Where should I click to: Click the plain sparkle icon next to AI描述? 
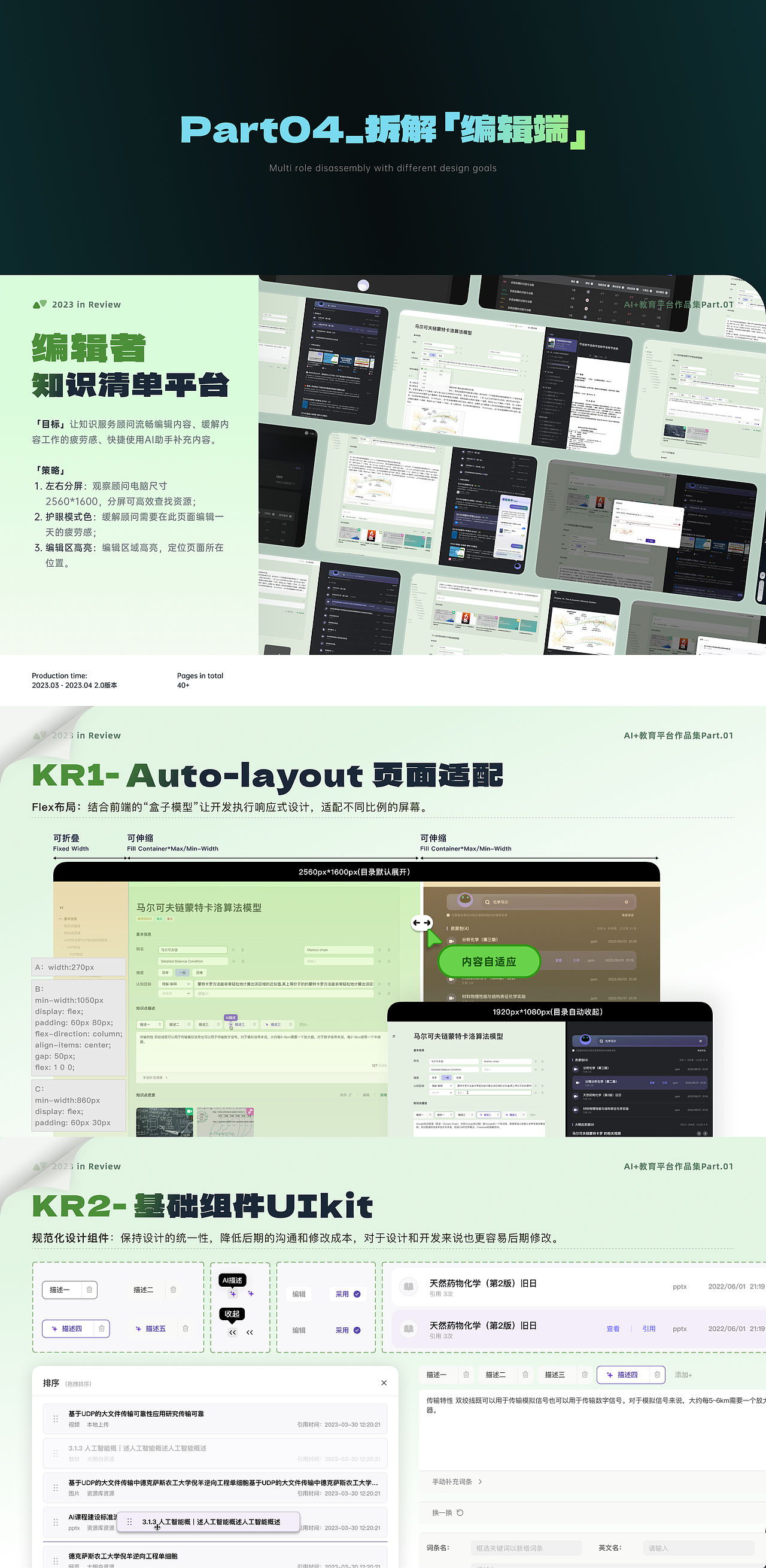pos(251,1293)
